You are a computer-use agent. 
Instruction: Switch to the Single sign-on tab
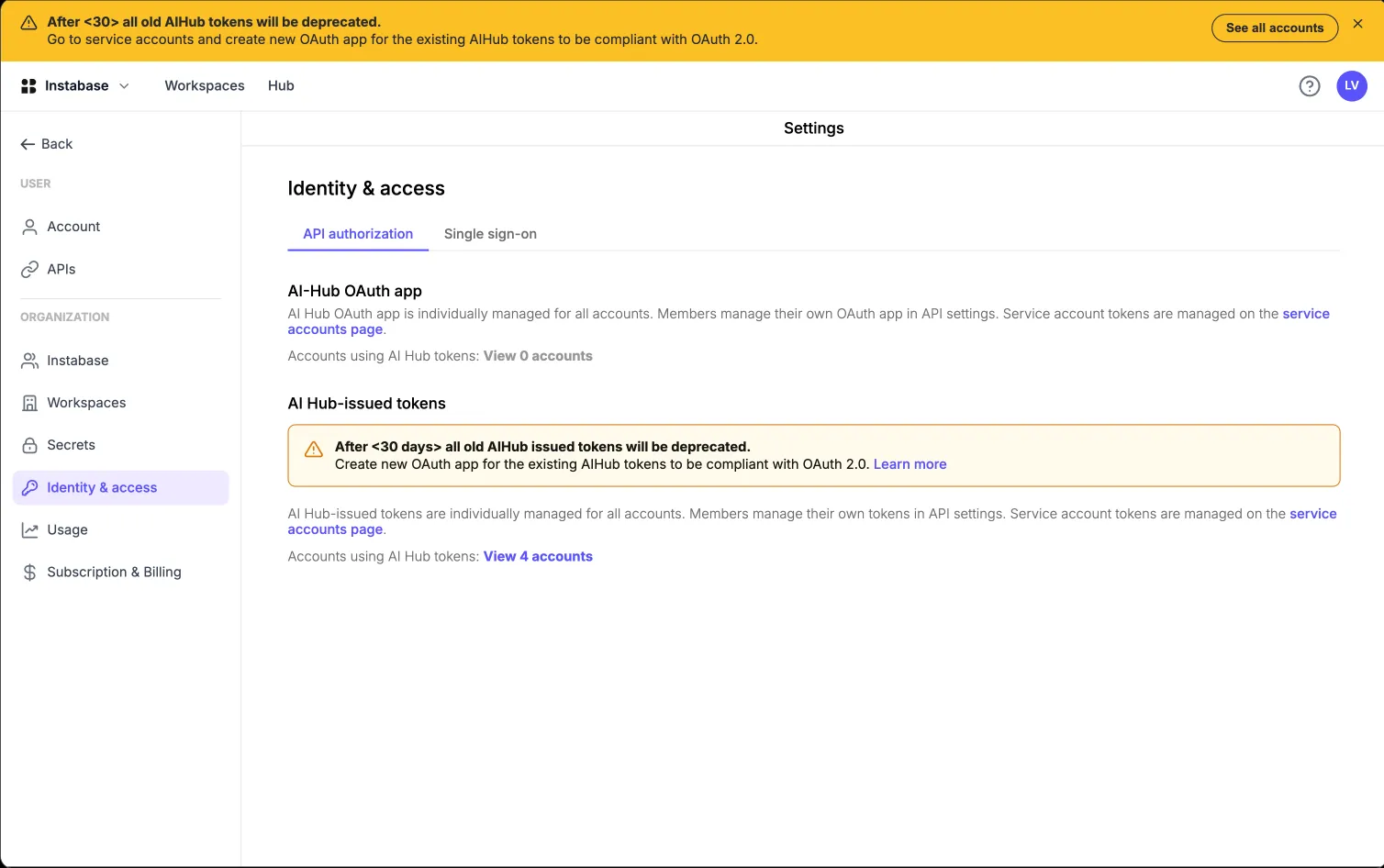click(490, 234)
